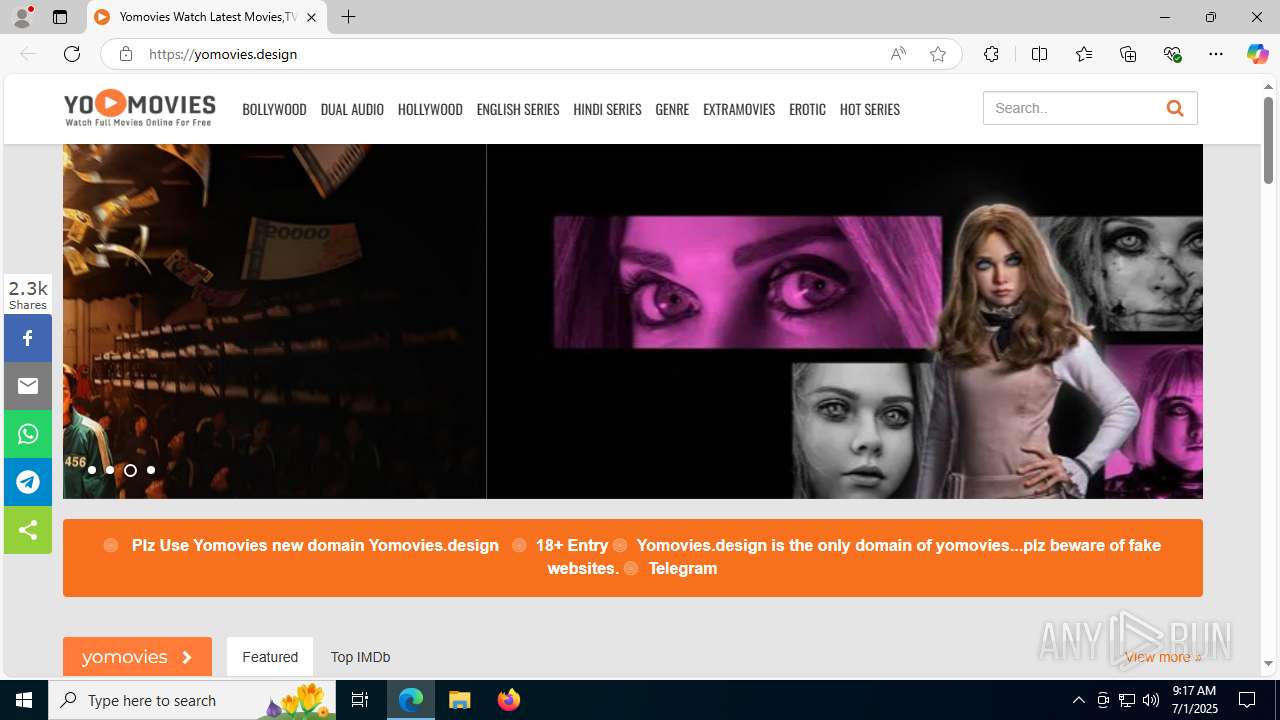Open Collections icon
1280x720 pixels.
1128,54
